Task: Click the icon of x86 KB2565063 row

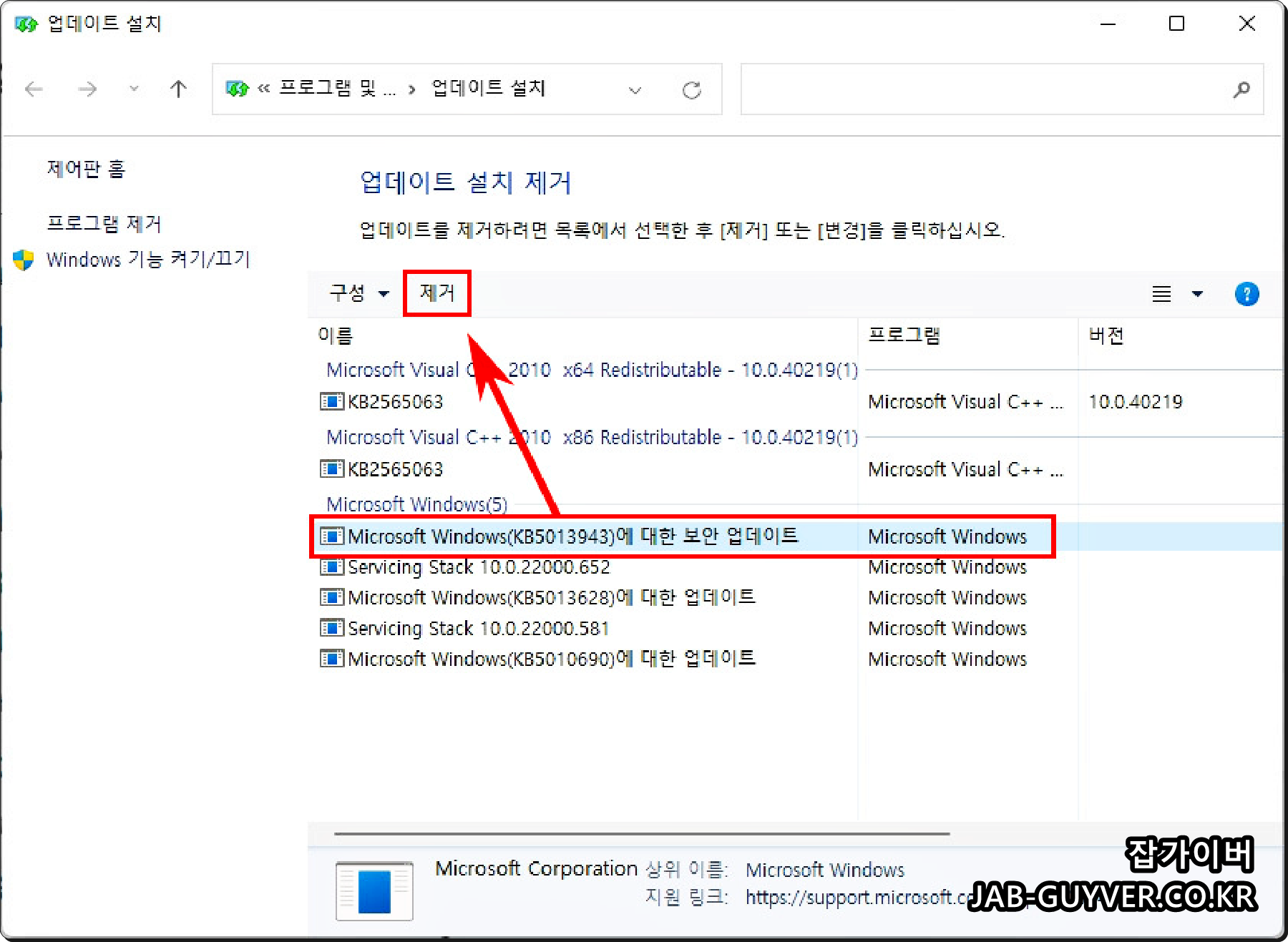Action: coord(331,469)
